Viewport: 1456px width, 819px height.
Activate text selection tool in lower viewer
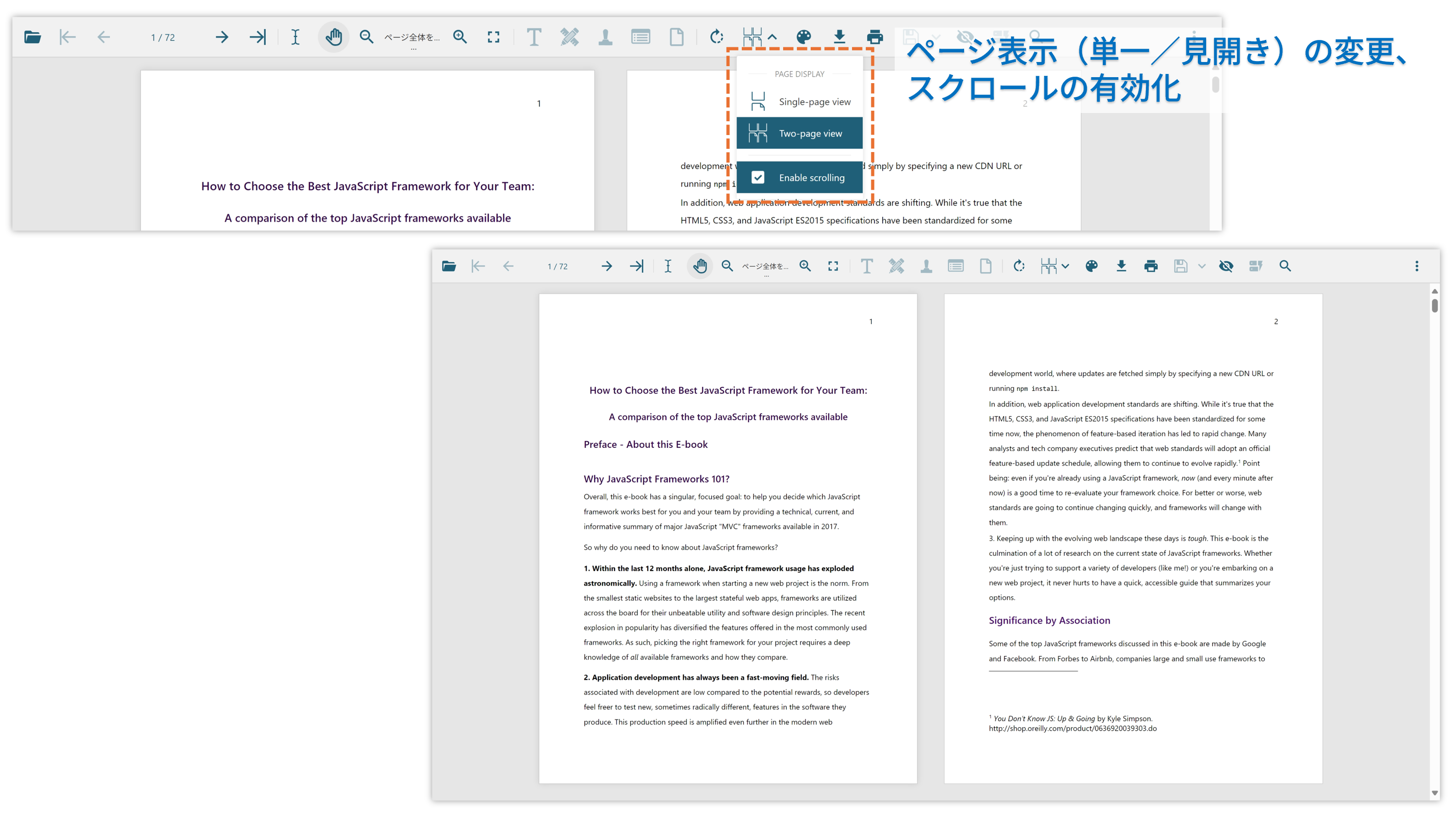click(x=667, y=266)
